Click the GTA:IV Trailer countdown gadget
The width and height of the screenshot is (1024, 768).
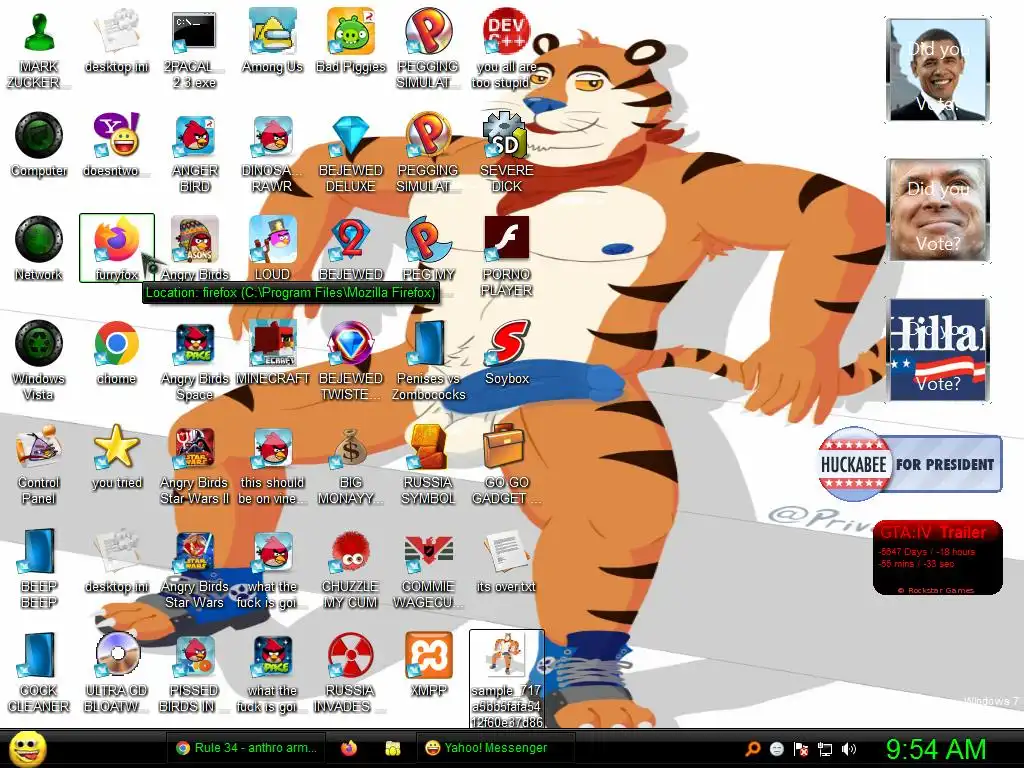click(937, 558)
